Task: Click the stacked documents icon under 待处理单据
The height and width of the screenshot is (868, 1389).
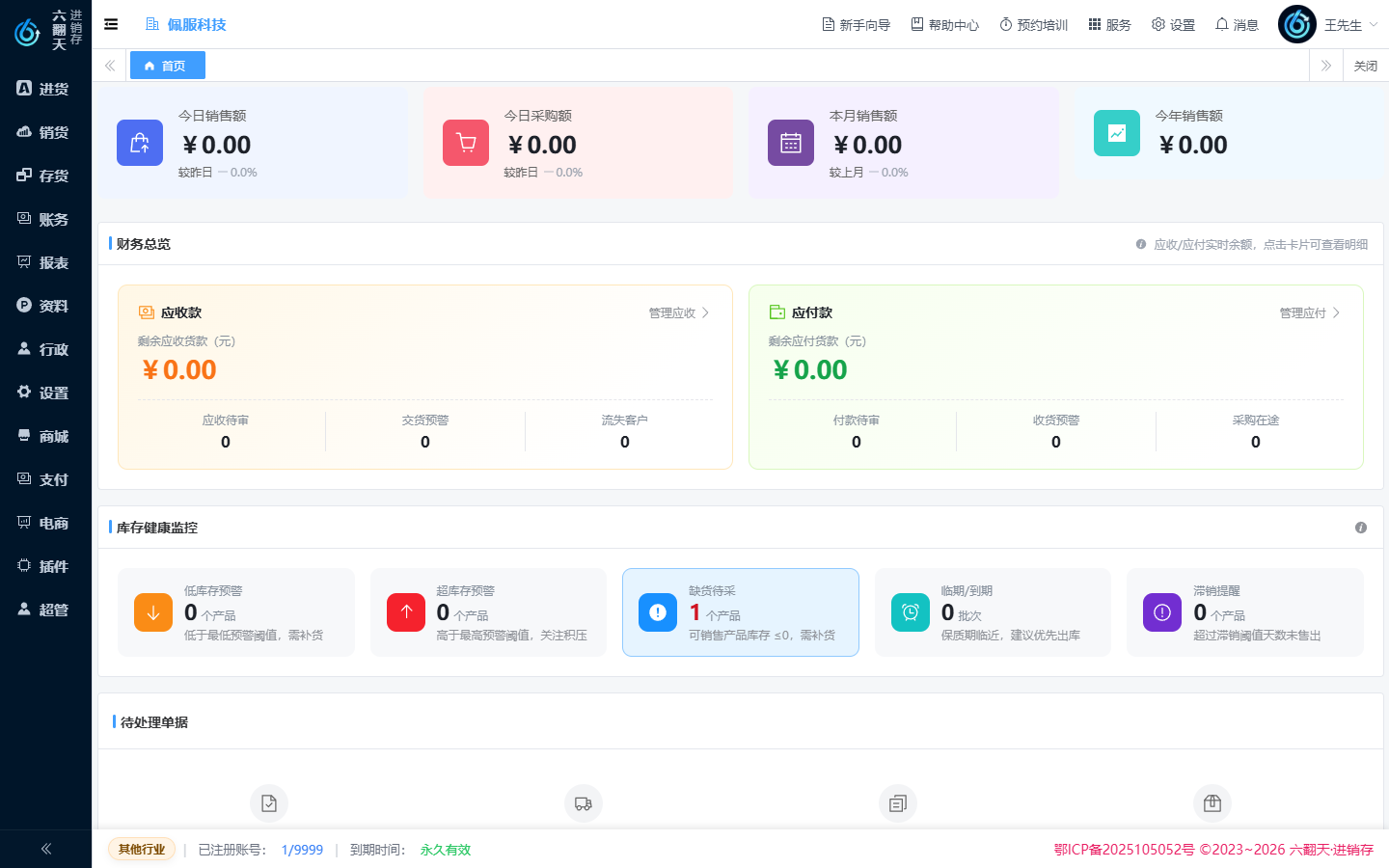Action: coord(898,803)
